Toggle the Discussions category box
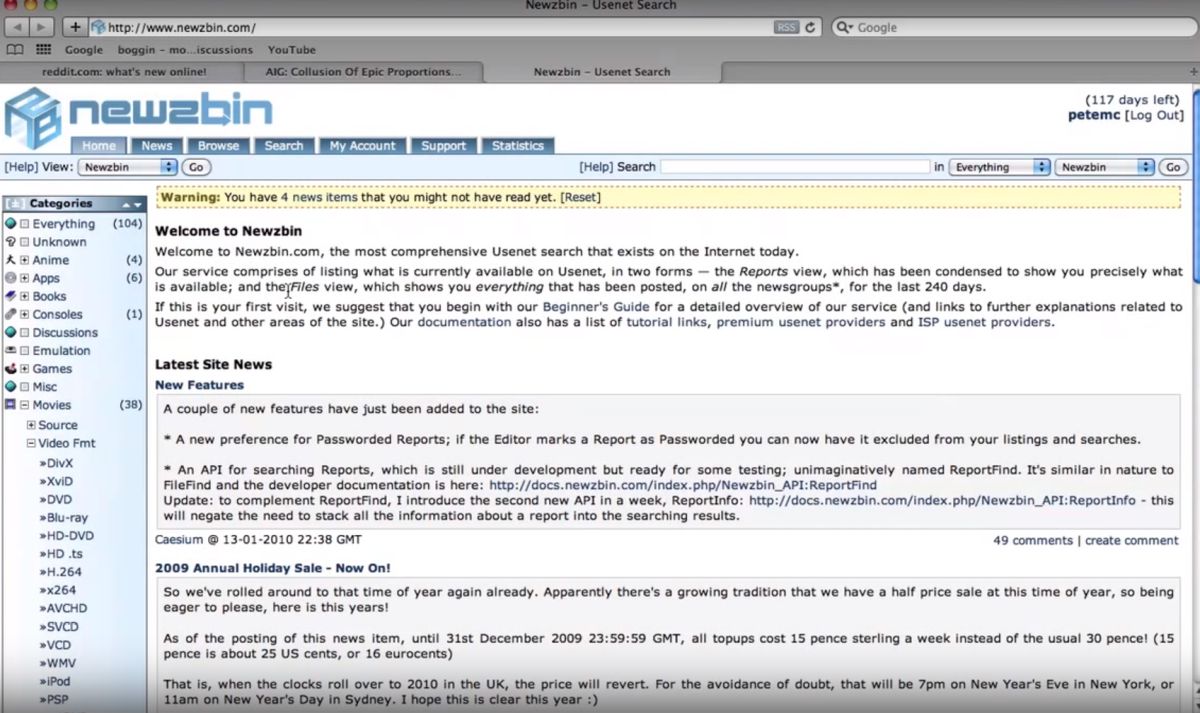This screenshot has width=1200, height=713. [x=25, y=332]
